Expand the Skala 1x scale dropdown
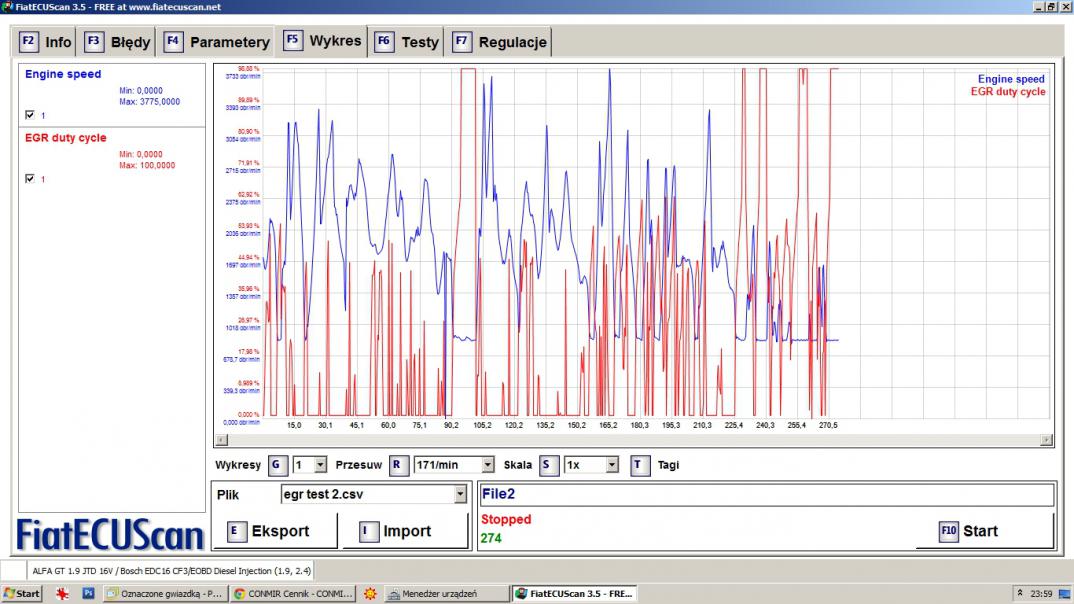This screenshot has height=604, width=1074. [610, 465]
